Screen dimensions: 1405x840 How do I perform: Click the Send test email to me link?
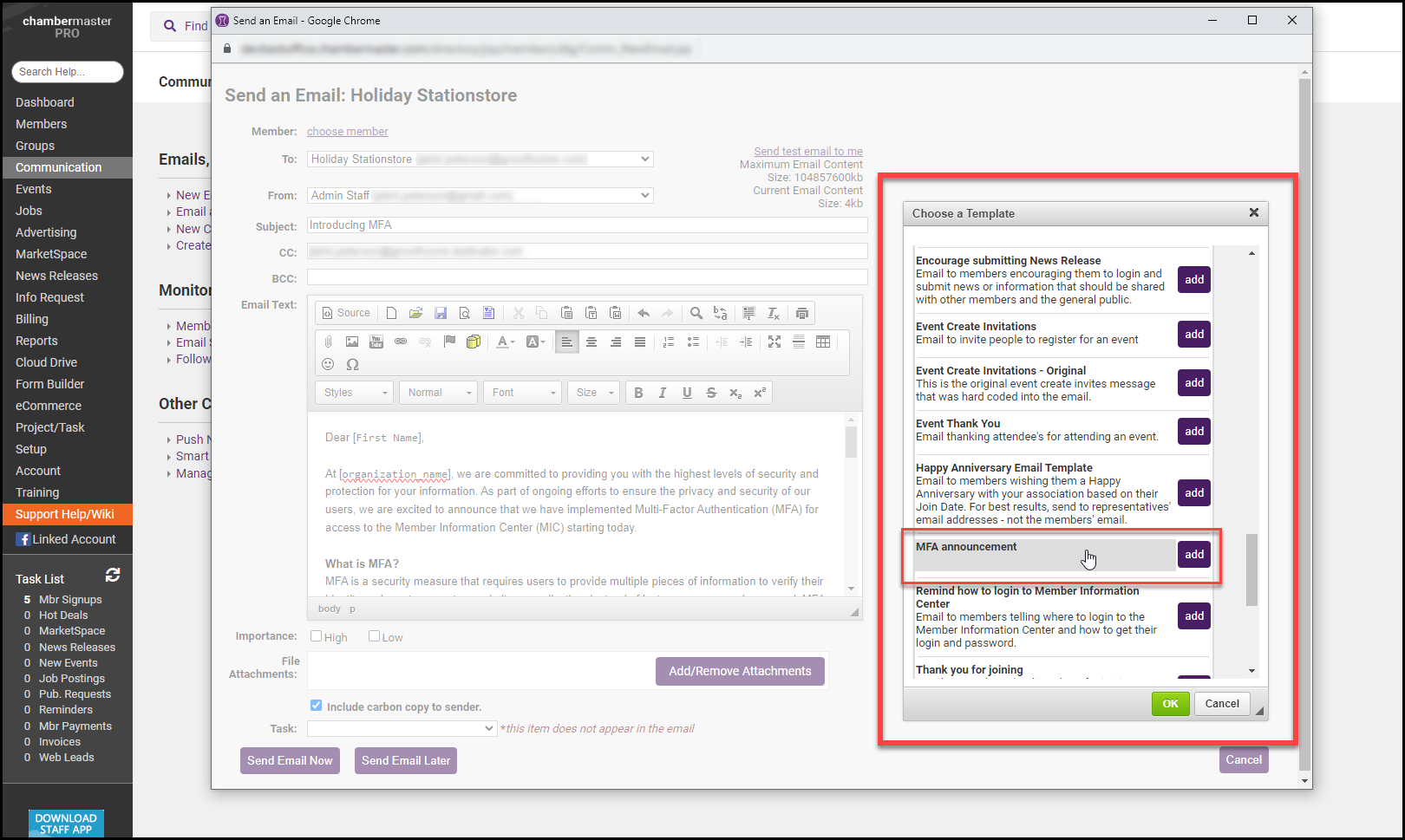[x=807, y=151]
